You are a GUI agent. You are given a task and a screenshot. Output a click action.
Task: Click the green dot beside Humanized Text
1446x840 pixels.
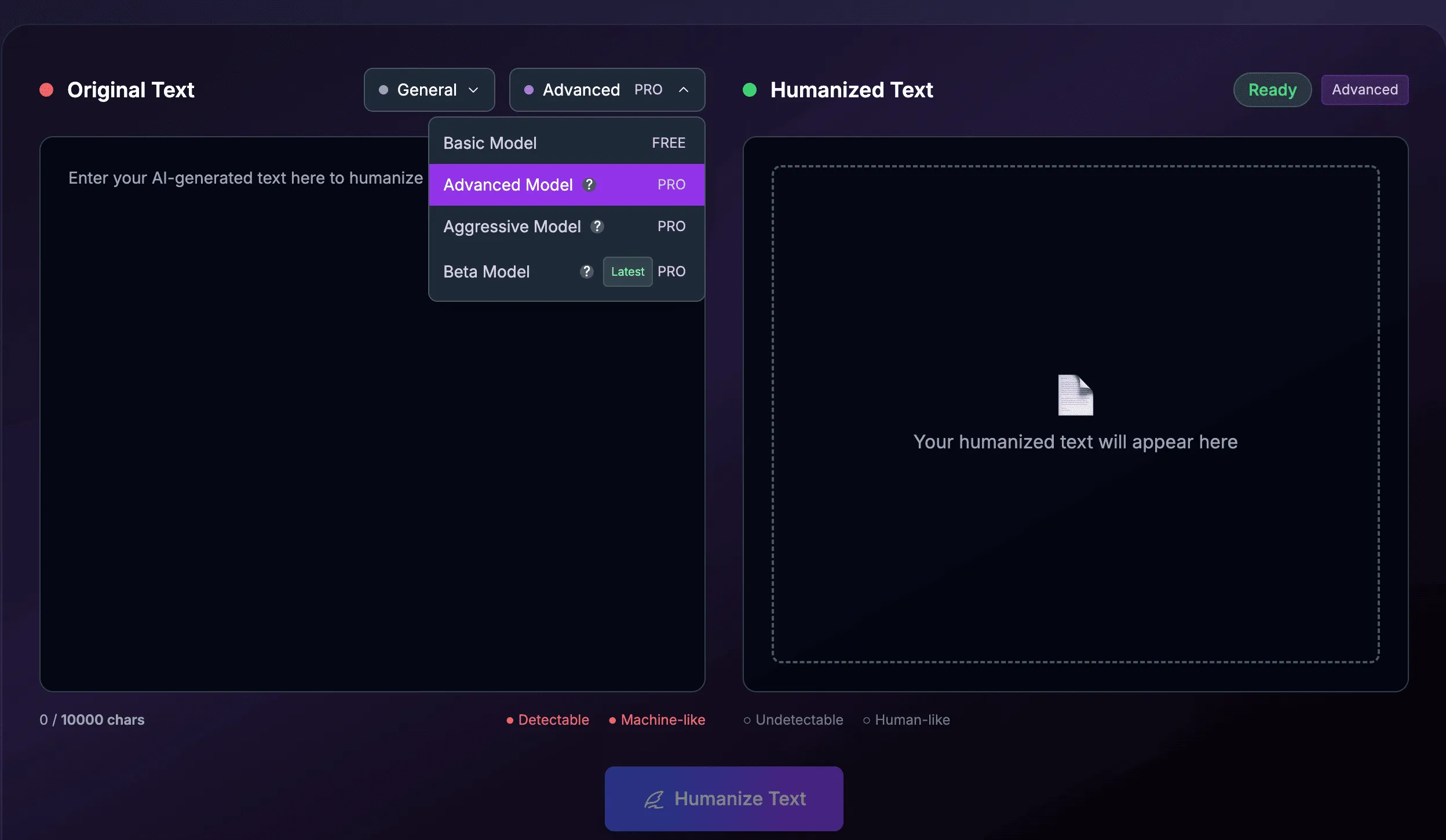point(750,90)
